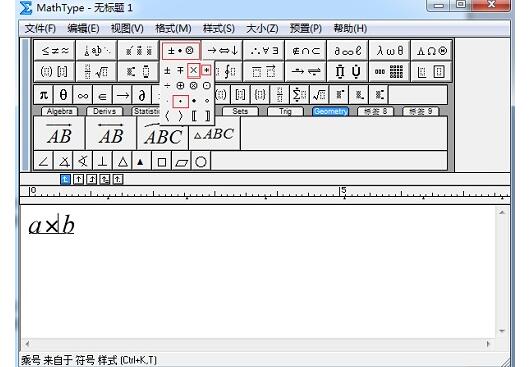Viewport: 532px width, 367px height.
Task: Open the set theory symbols palette (∉∩⊂)
Action: coord(306,51)
